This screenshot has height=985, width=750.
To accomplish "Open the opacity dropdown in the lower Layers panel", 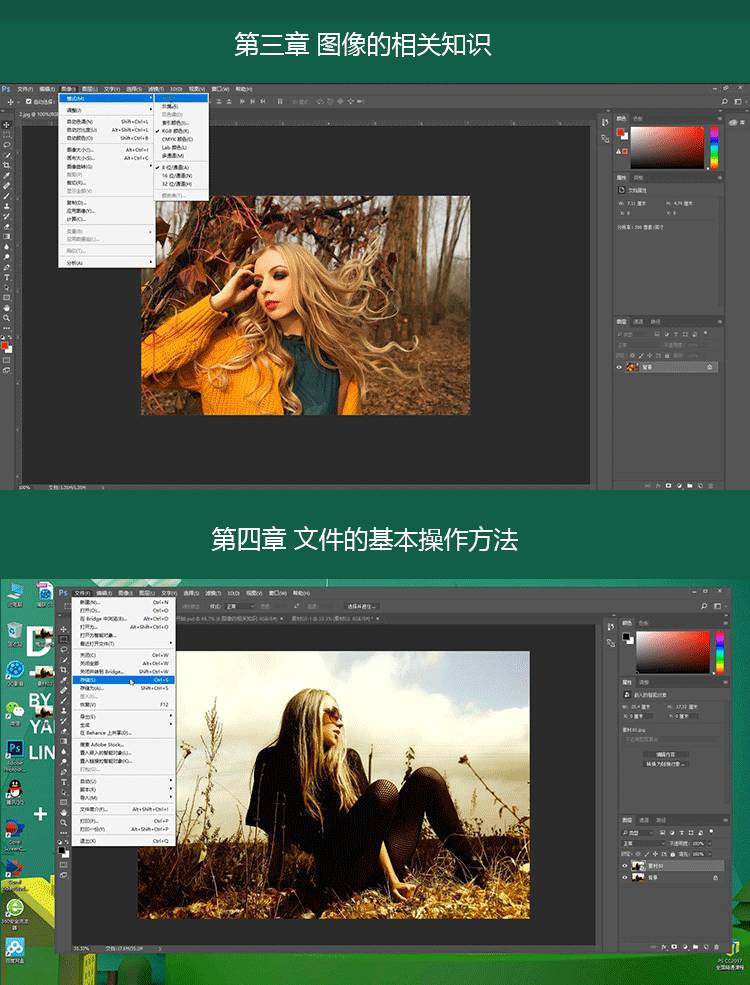I will tap(710, 844).
